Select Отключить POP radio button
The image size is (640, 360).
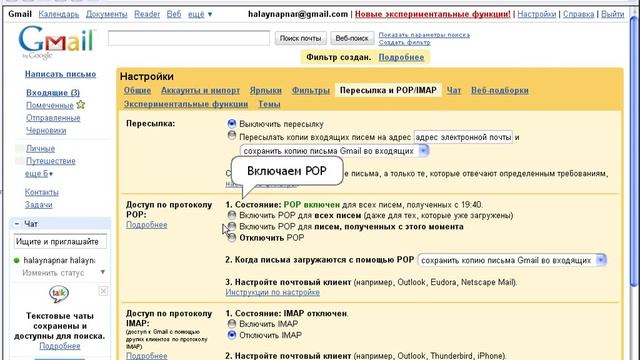pyautogui.click(x=231, y=238)
